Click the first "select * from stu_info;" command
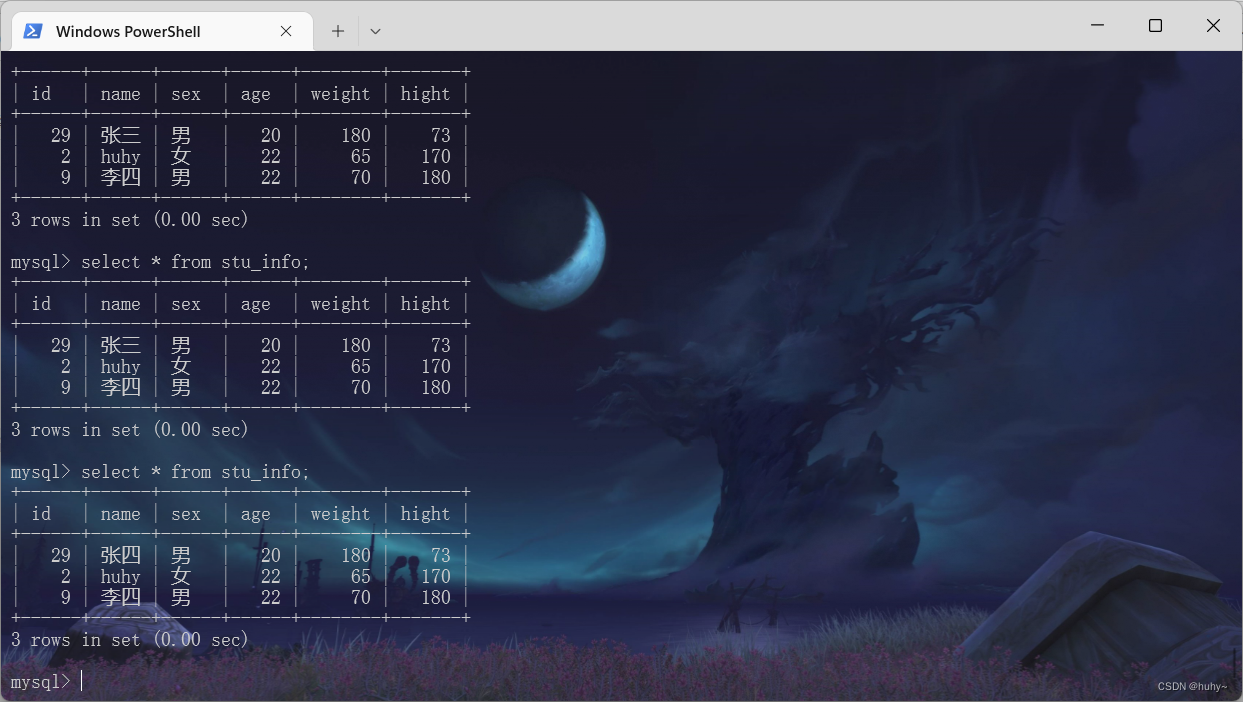The width and height of the screenshot is (1243, 702). click(x=196, y=262)
